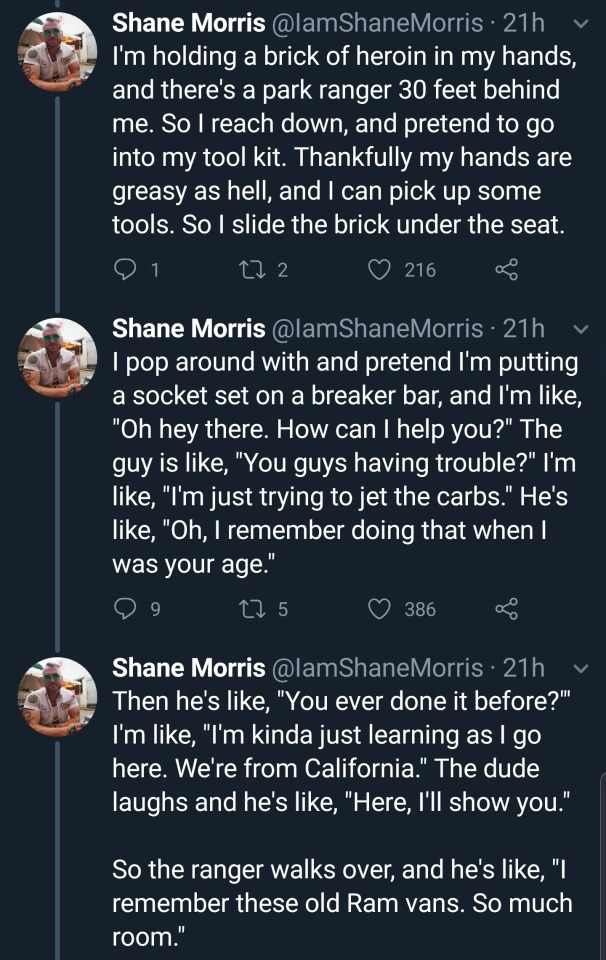Image resolution: width=606 pixels, height=960 pixels.
Task: Tap Shane Morris avatar on second tweet
Action: coord(58,355)
